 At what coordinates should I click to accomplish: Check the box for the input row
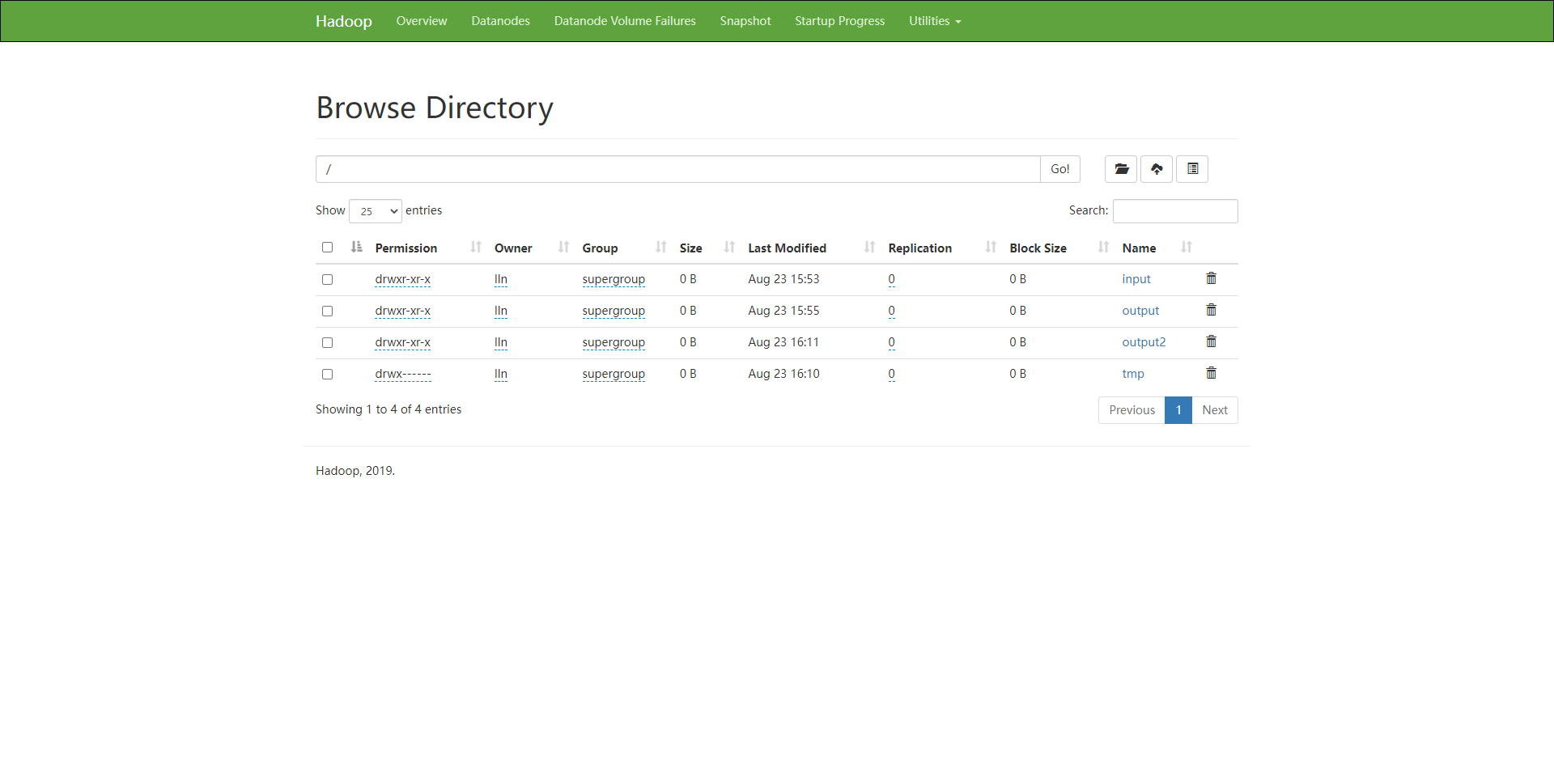tap(327, 279)
